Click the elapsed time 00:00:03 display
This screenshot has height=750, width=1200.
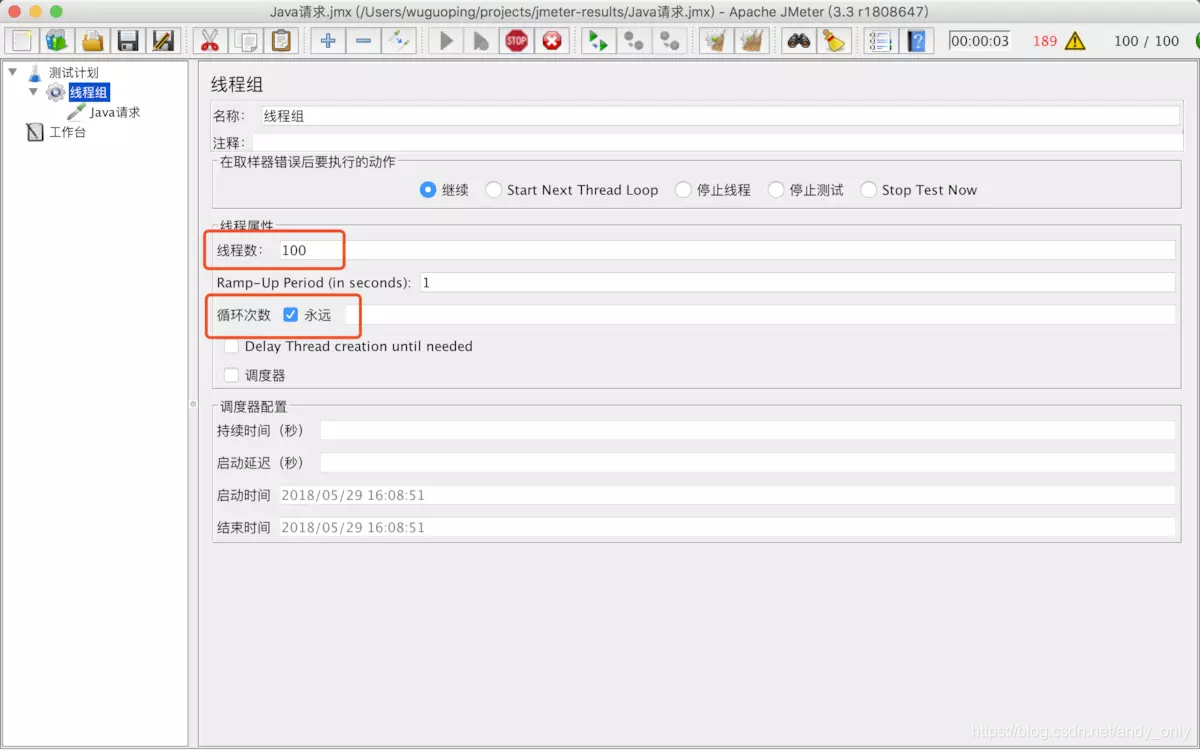[979, 41]
